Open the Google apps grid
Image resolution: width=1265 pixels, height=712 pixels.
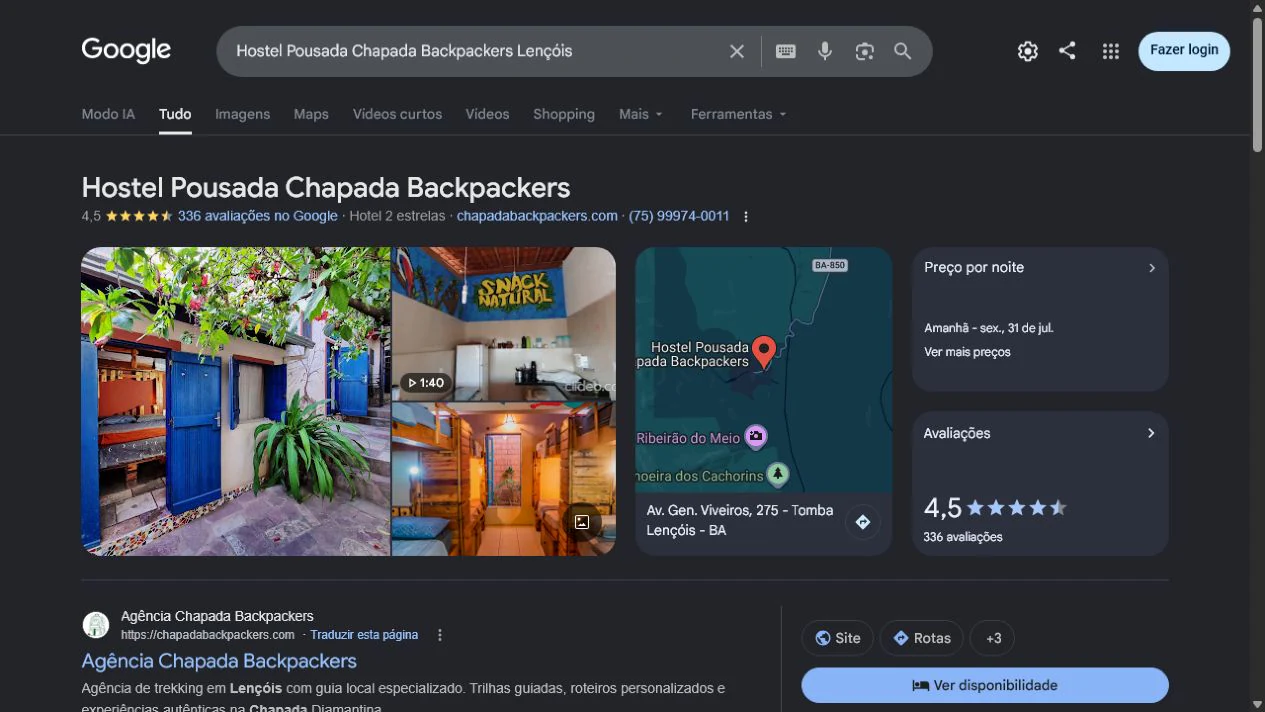point(1111,51)
